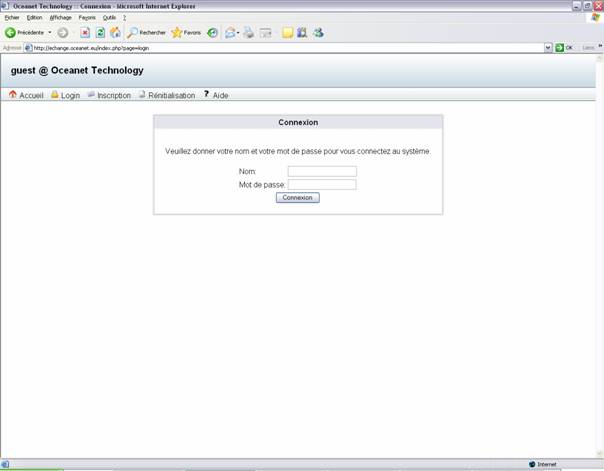Viewport: 604px width, 471px height.
Task: Stop page loading with red X icon
Action: tap(85, 33)
